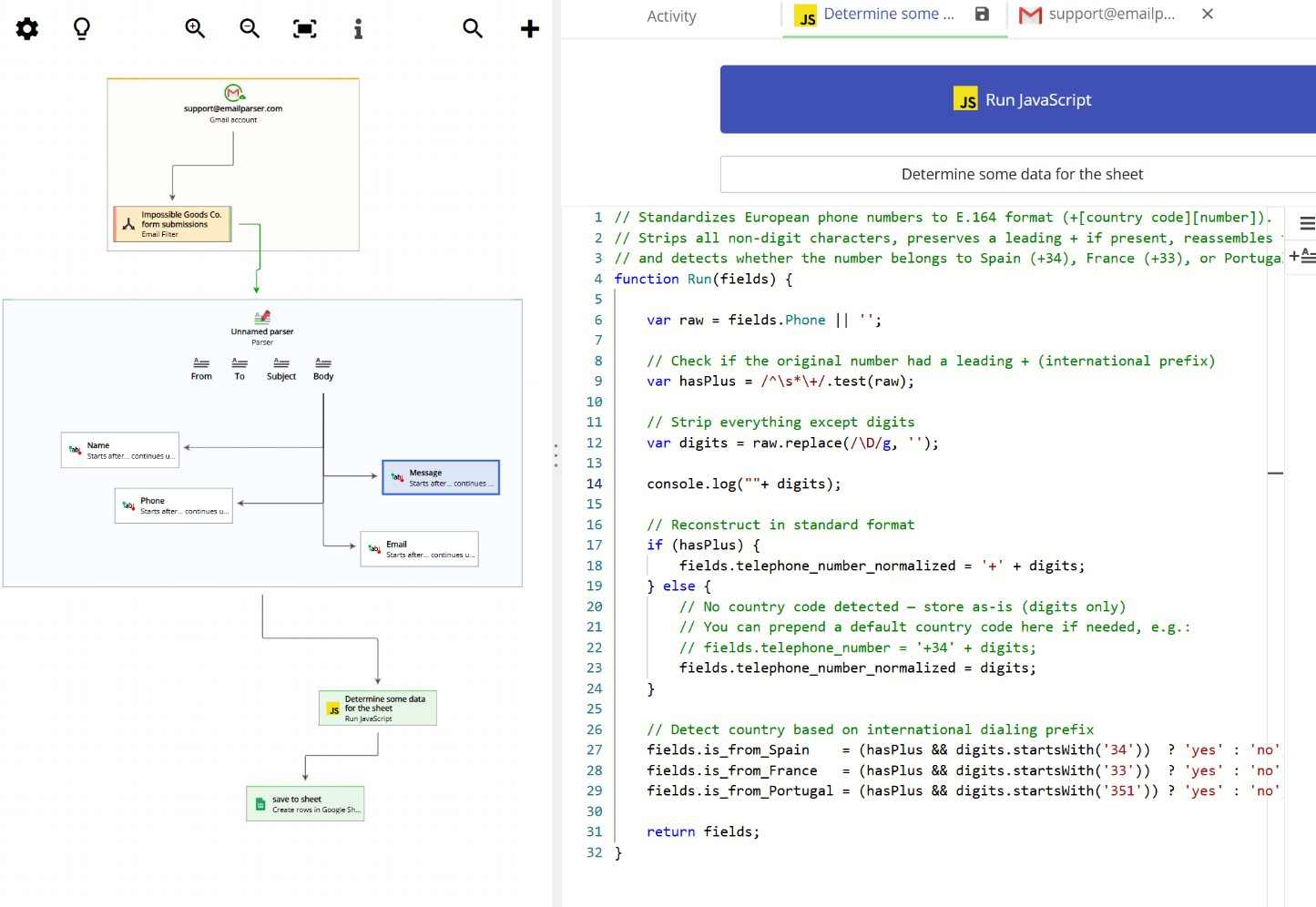Close the support@emailparser.com tab
This screenshot has width=1316, height=907.
(1207, 14)
